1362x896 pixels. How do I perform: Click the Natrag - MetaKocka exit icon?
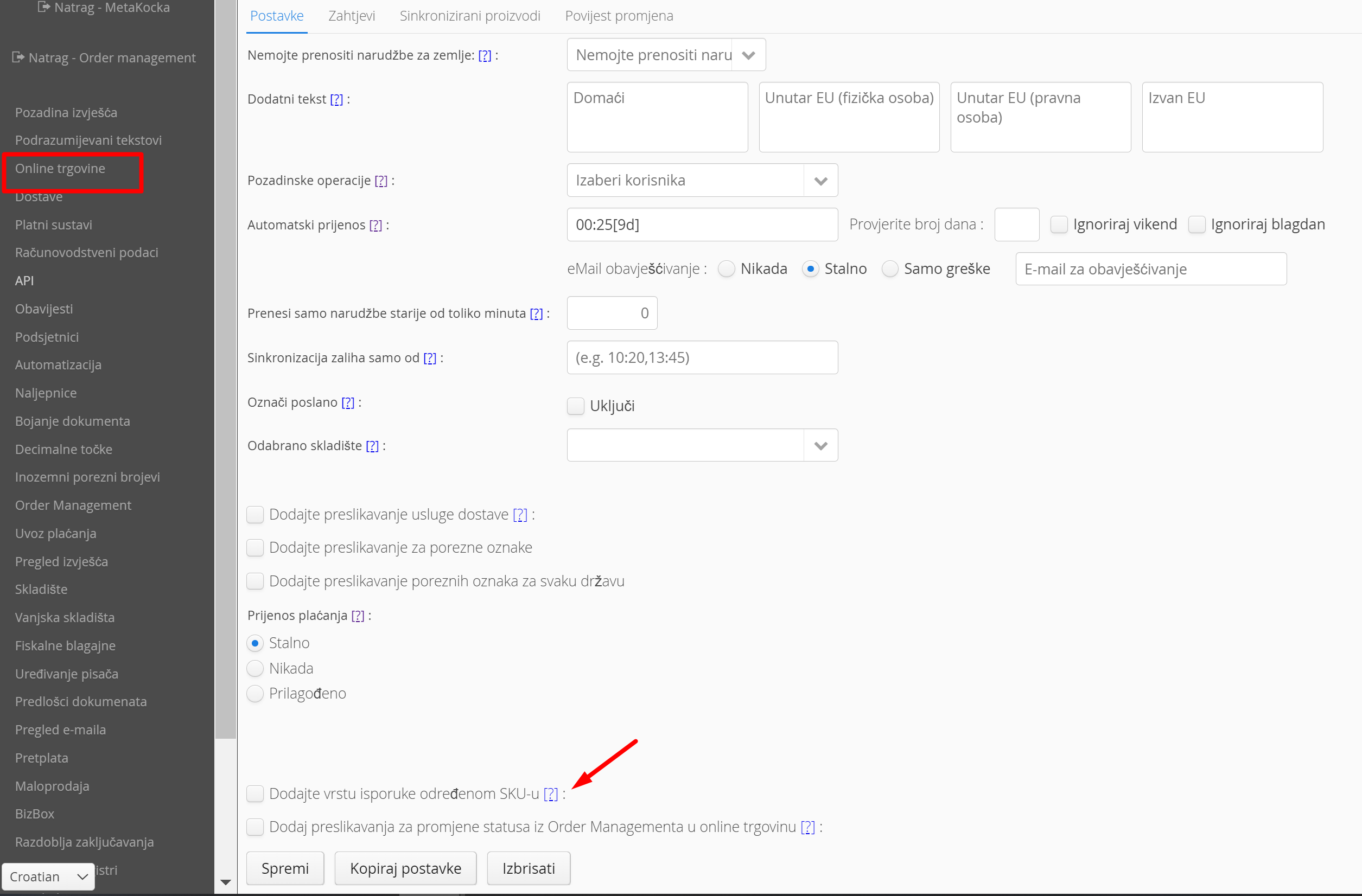point(43,7)
